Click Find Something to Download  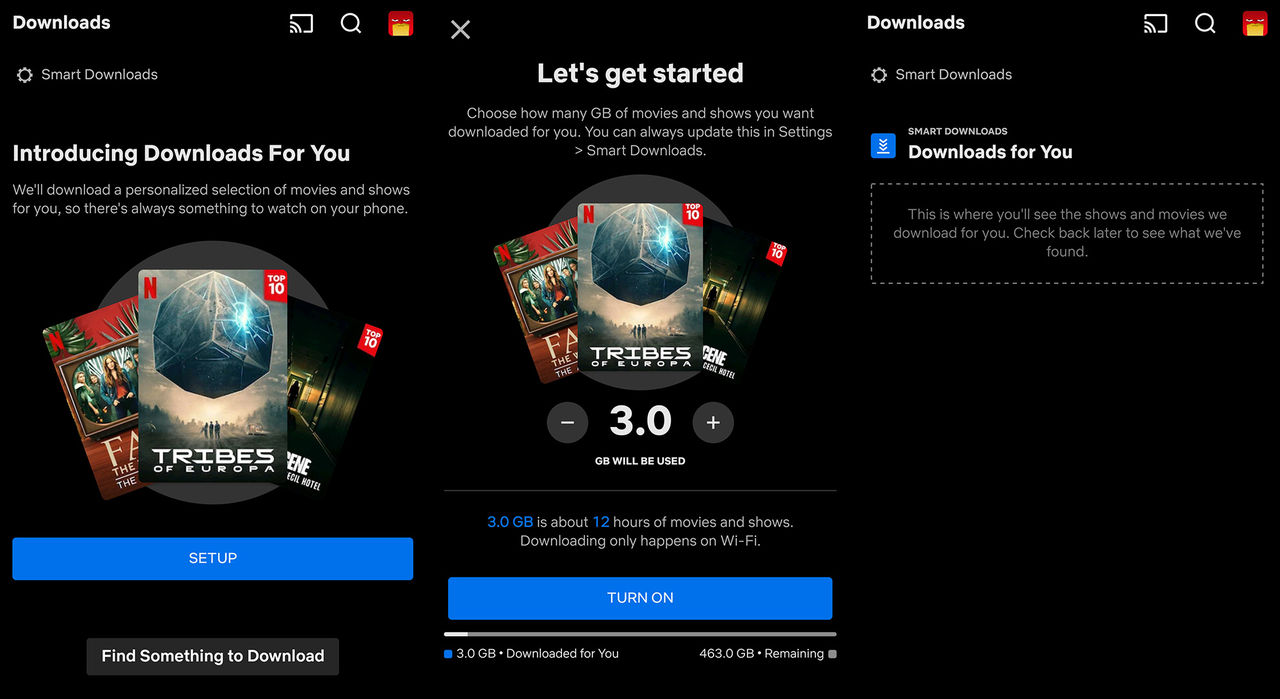(x=212, y=656)
